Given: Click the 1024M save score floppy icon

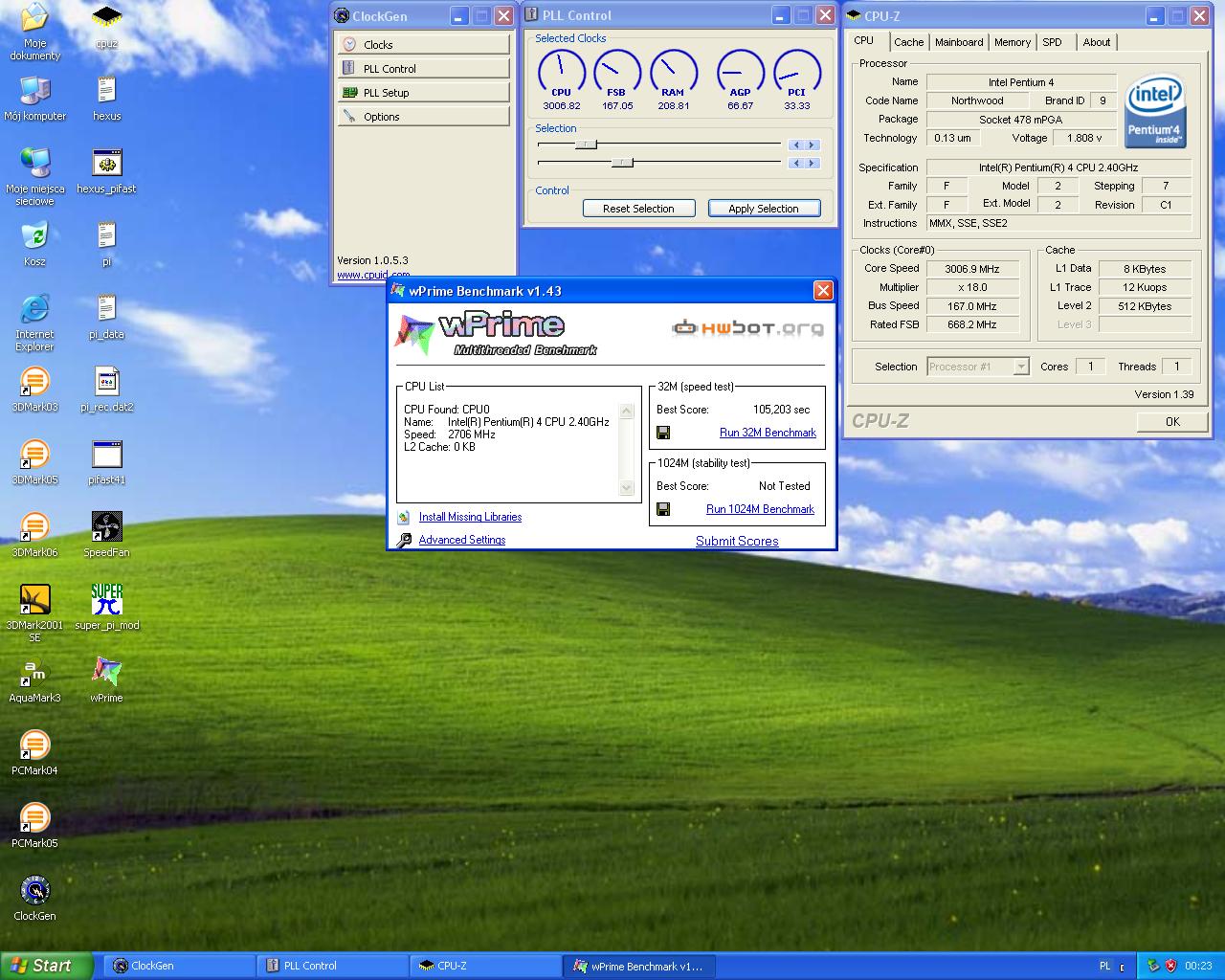Looking at the screenshot, I should tap(663, 509).
